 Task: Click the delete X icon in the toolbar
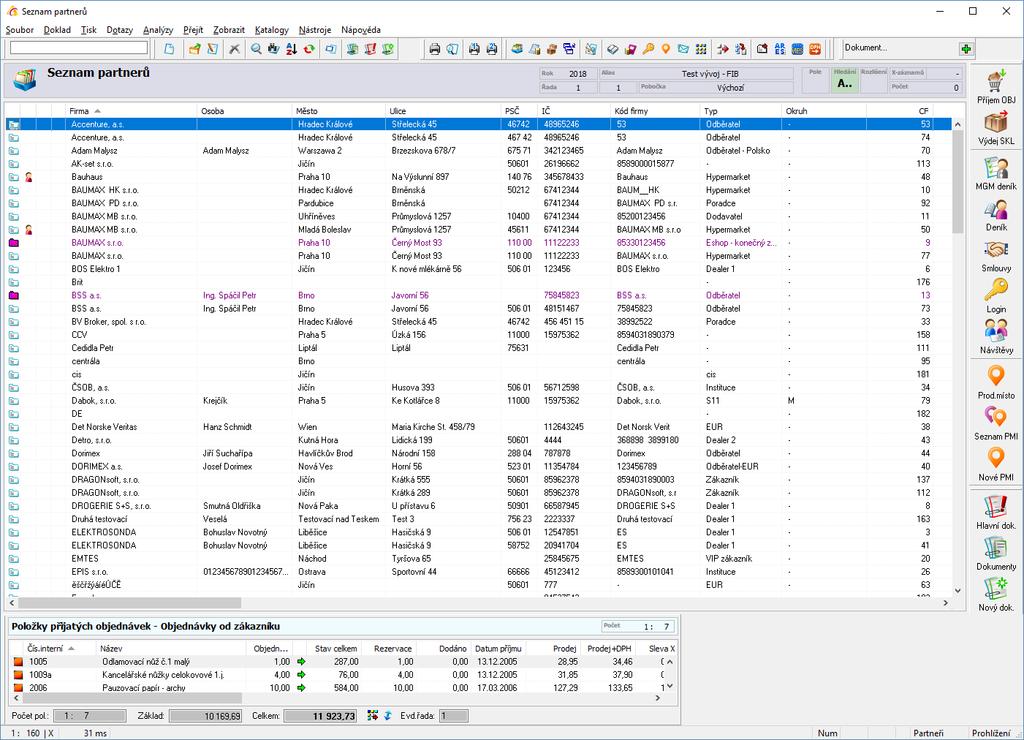[234, 49]
